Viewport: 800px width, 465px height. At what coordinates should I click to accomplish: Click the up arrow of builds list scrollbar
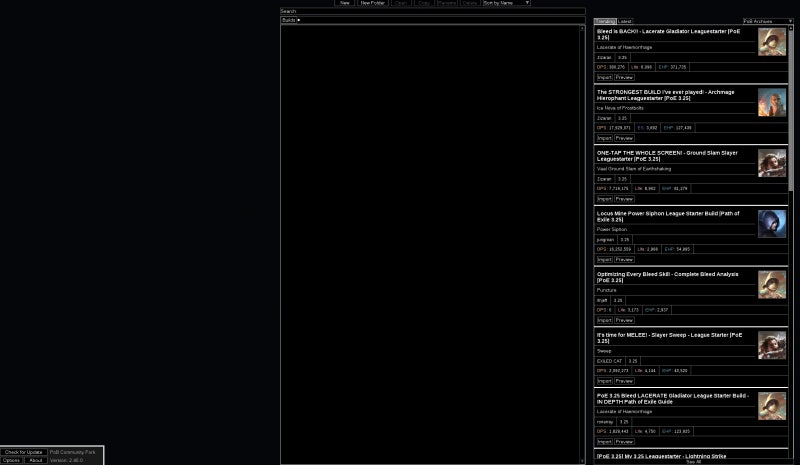(x=582, y=28)
